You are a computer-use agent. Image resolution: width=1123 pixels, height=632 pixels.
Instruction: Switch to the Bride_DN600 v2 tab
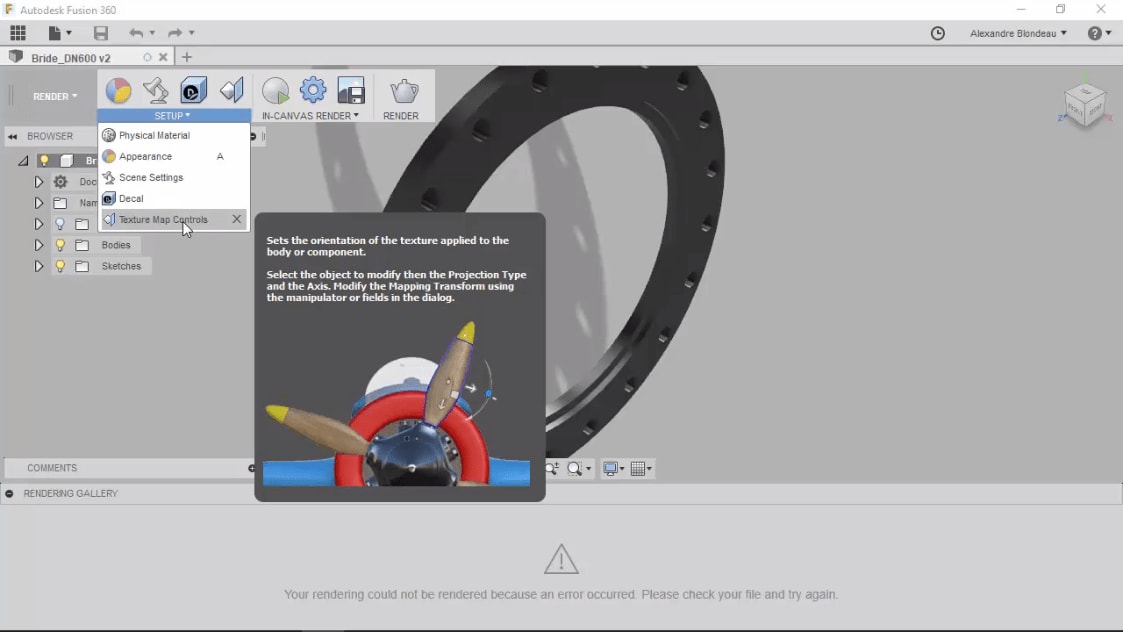71,57
